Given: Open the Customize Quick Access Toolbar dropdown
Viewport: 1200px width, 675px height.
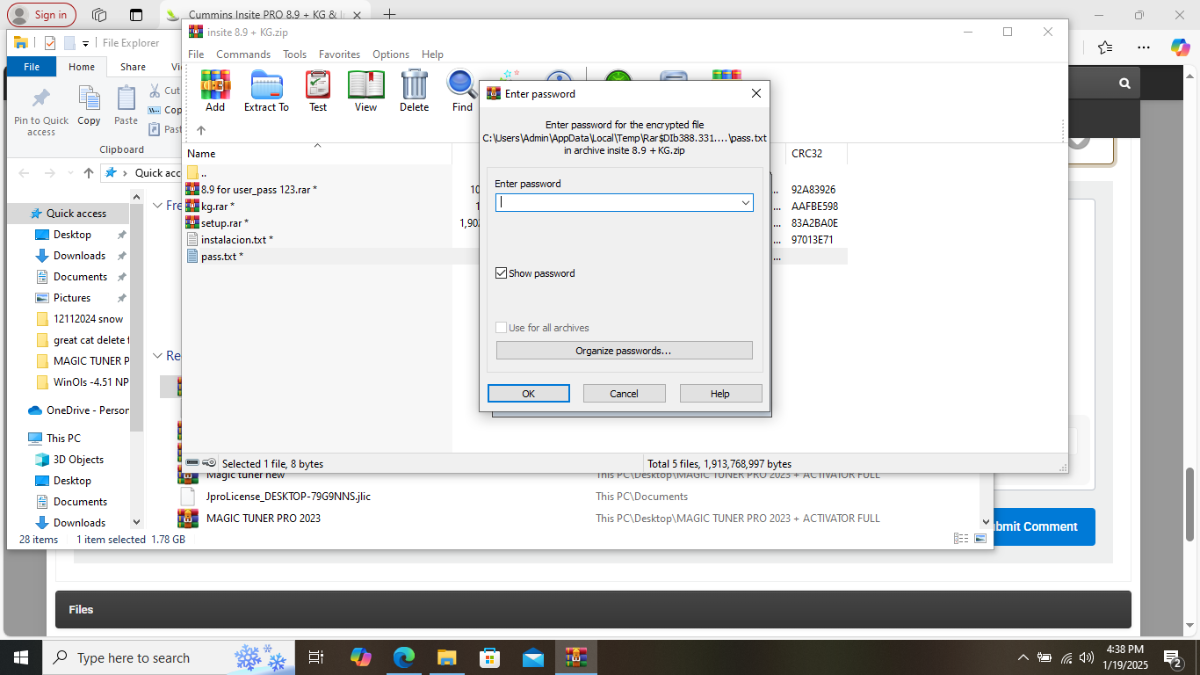Looking at the screenshot, I should pyautogui.click(x=86, y=43).
